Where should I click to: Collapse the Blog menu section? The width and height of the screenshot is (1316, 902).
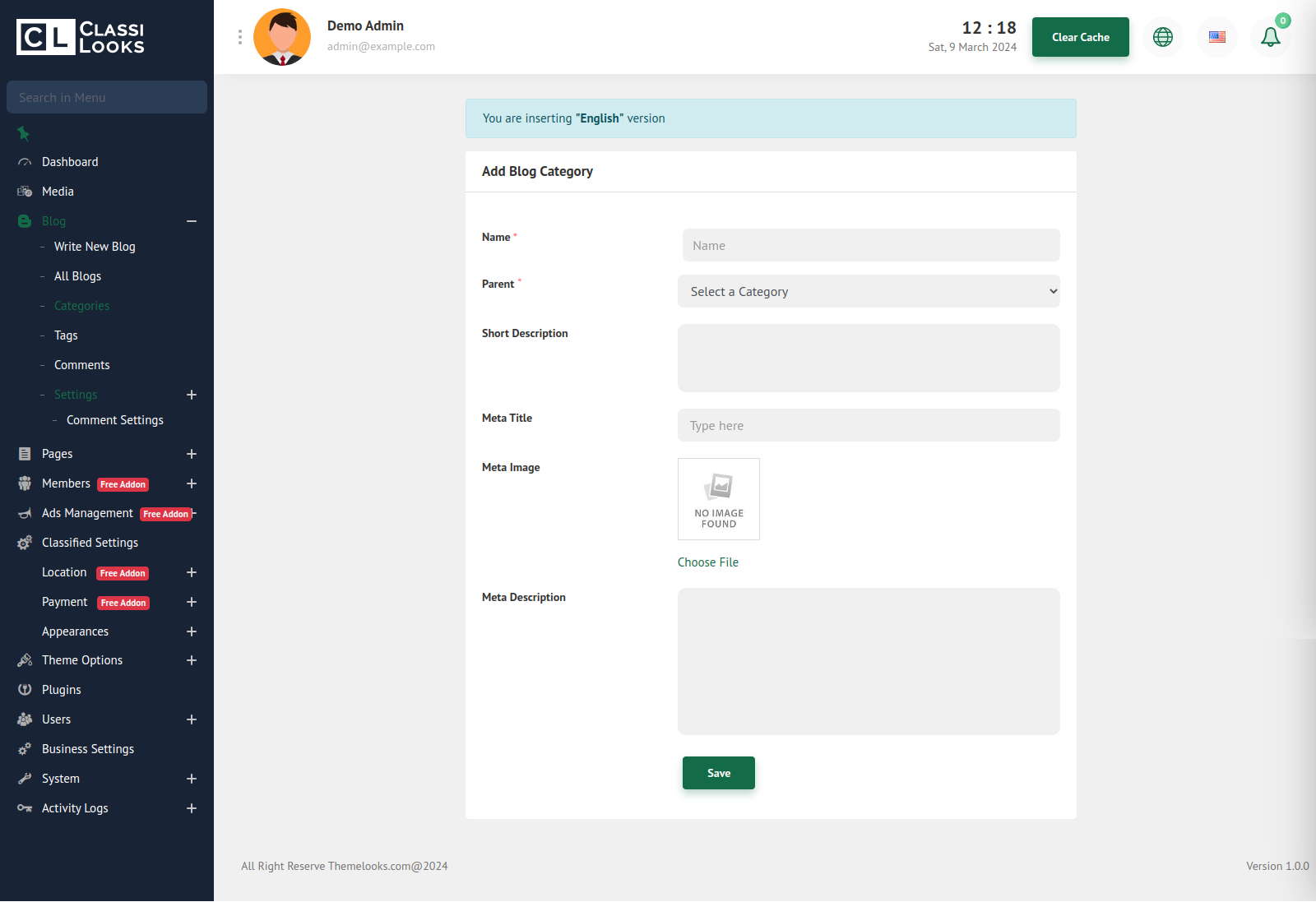click(192, 221)
